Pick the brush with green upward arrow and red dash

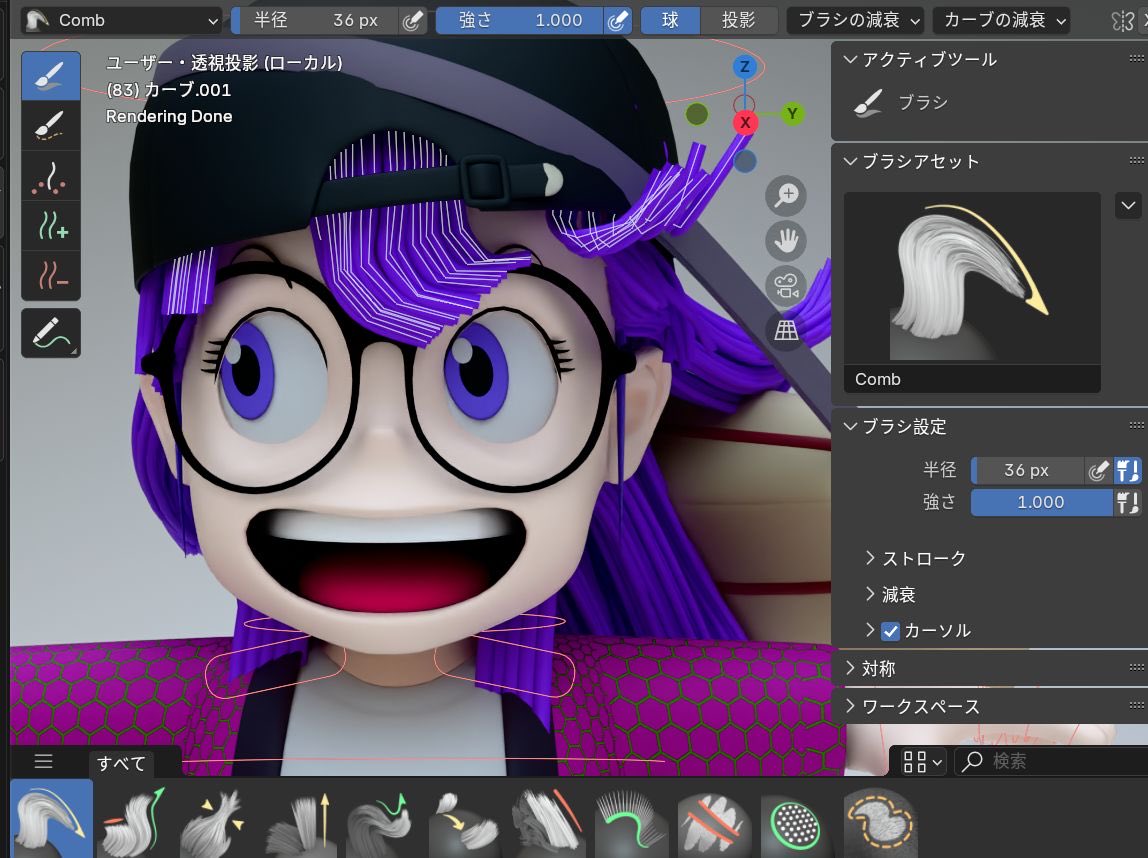(135, 820)
